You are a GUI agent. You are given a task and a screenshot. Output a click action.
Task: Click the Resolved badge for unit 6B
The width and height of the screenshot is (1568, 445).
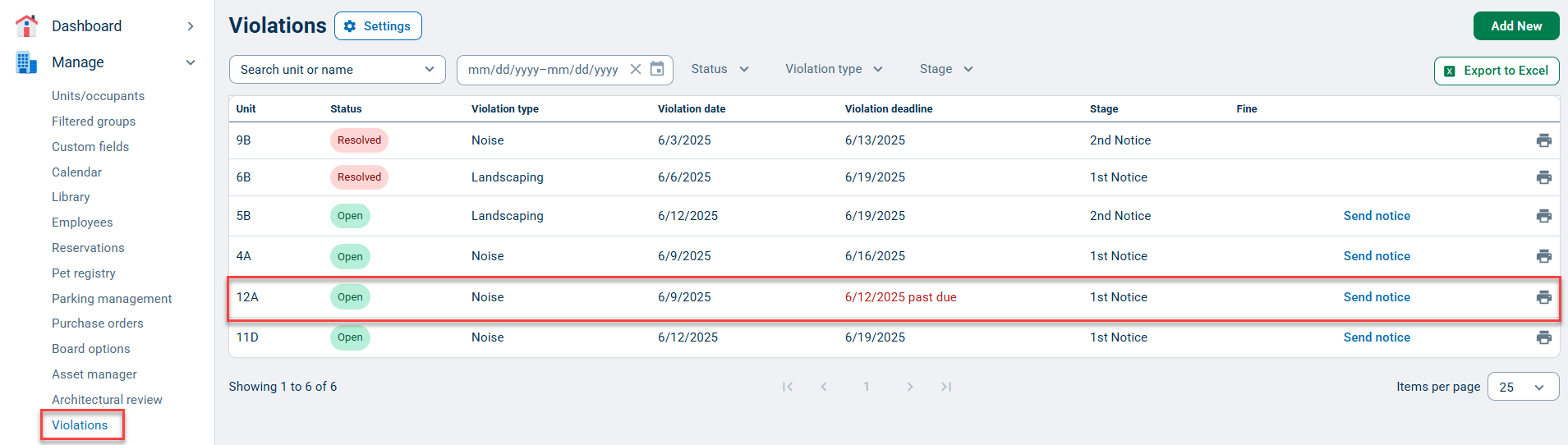[x=359, y=177]
